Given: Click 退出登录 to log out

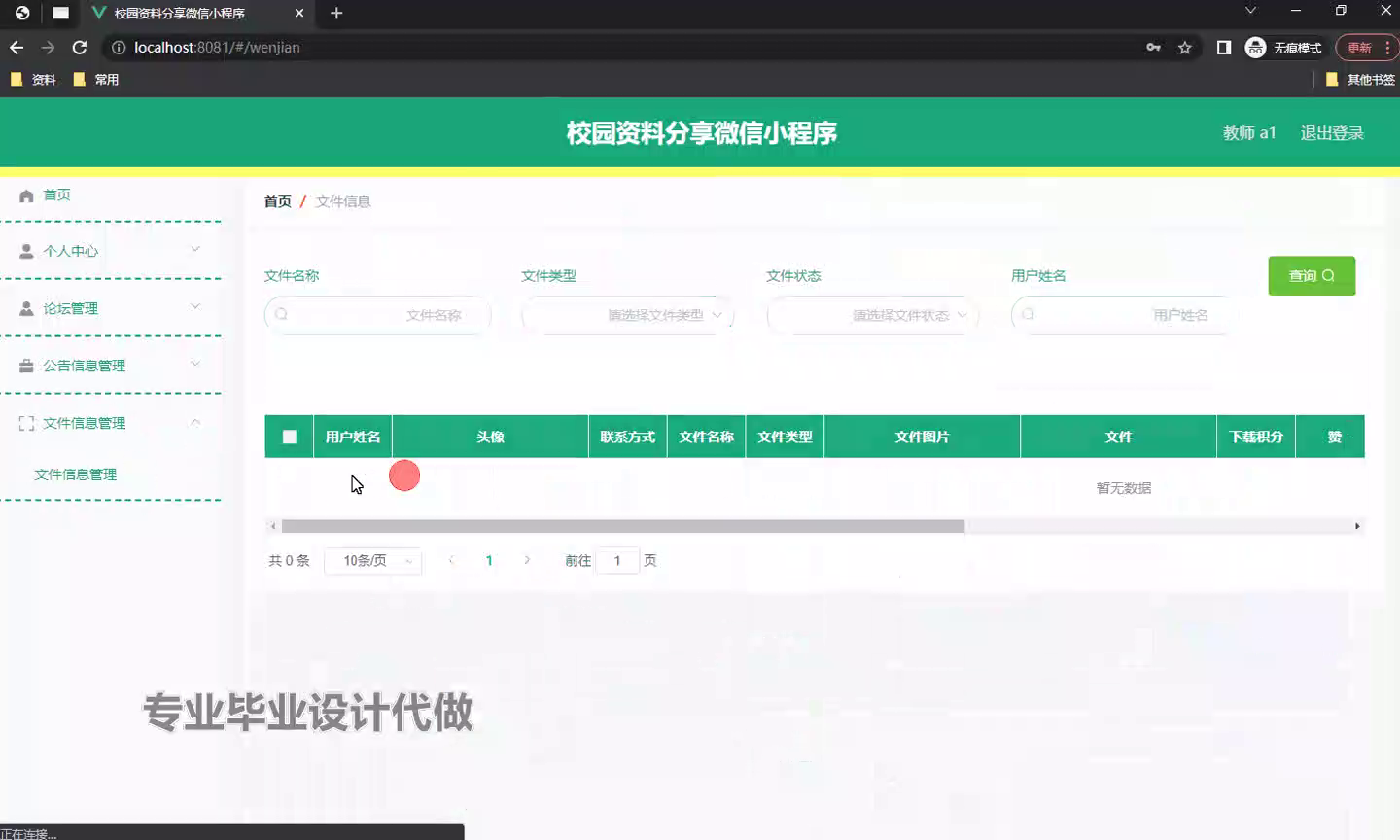Looking at the screenshot, I should [x=1331, y=133].
